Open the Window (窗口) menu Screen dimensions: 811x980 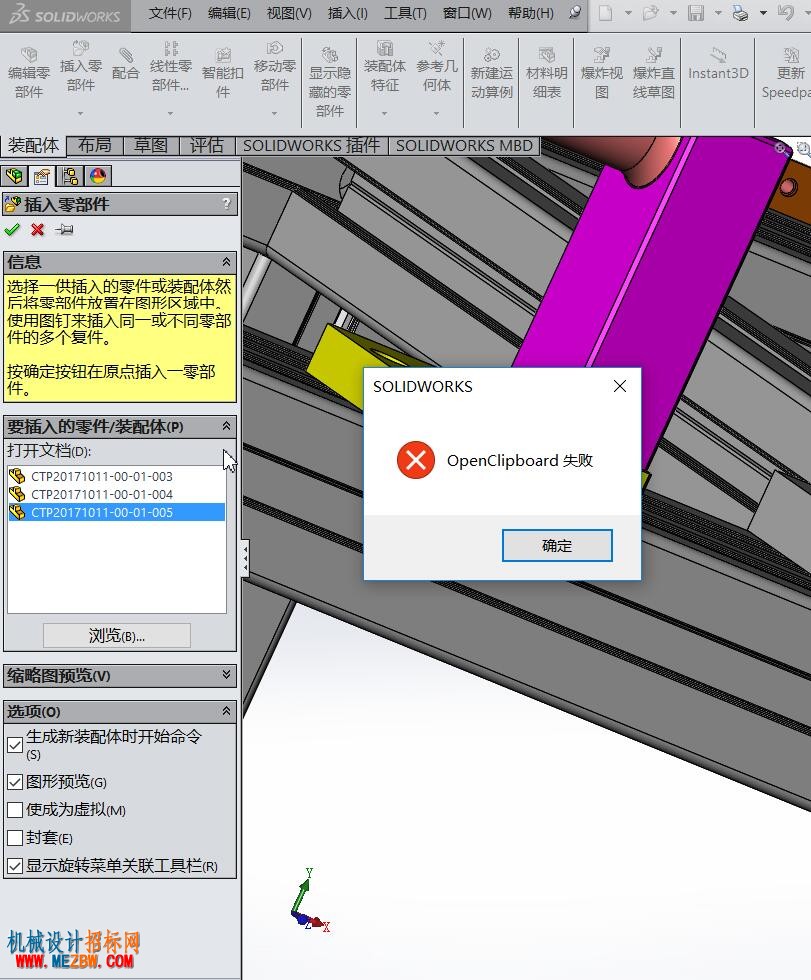[467, 13]
